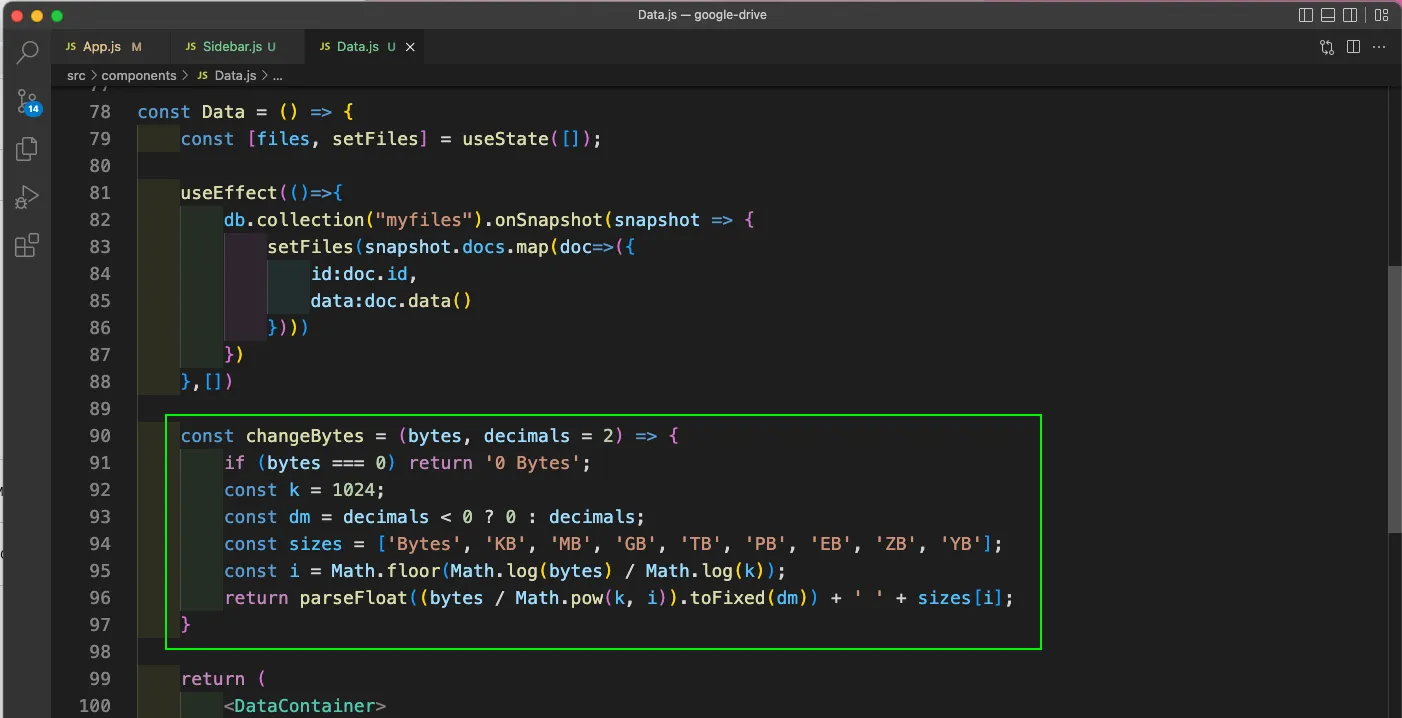The height and width of the screenshot is (718, 1402).
Task: Toggle the bottom panel layout icon
Action: (x=1328, y=15)
